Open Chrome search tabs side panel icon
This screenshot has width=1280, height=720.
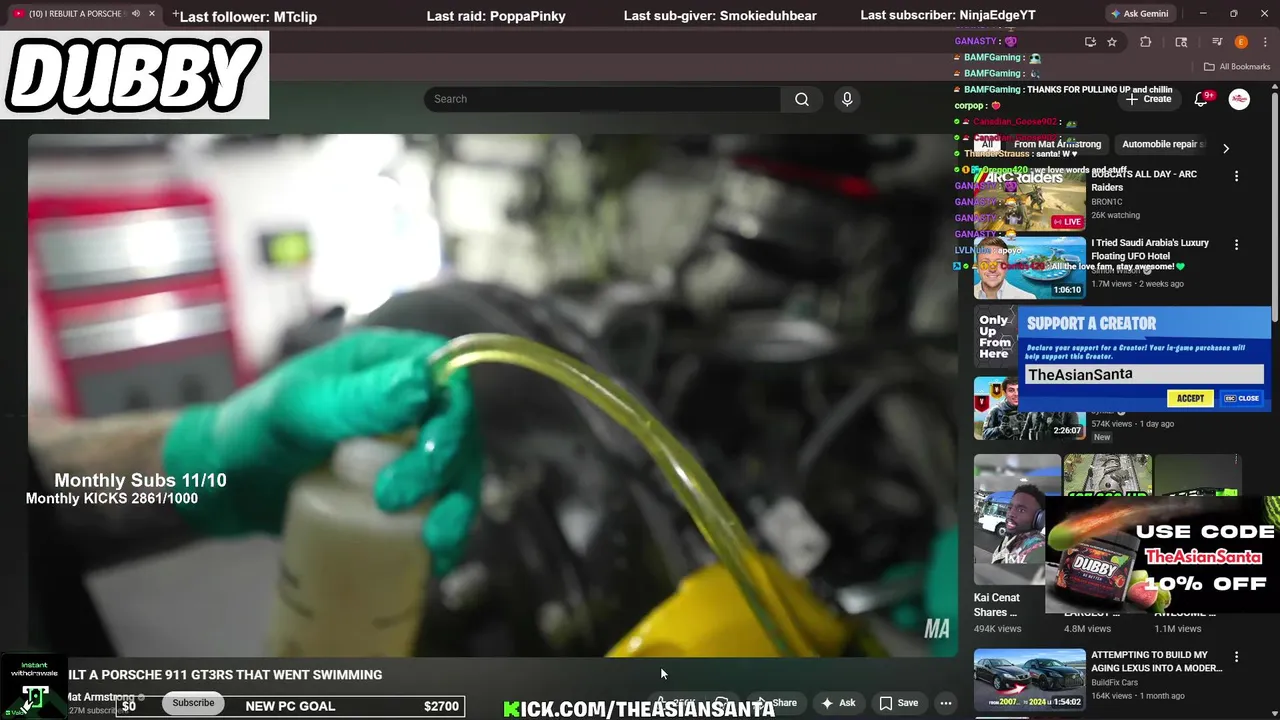pyautogui.click(x=1181, y=42)
